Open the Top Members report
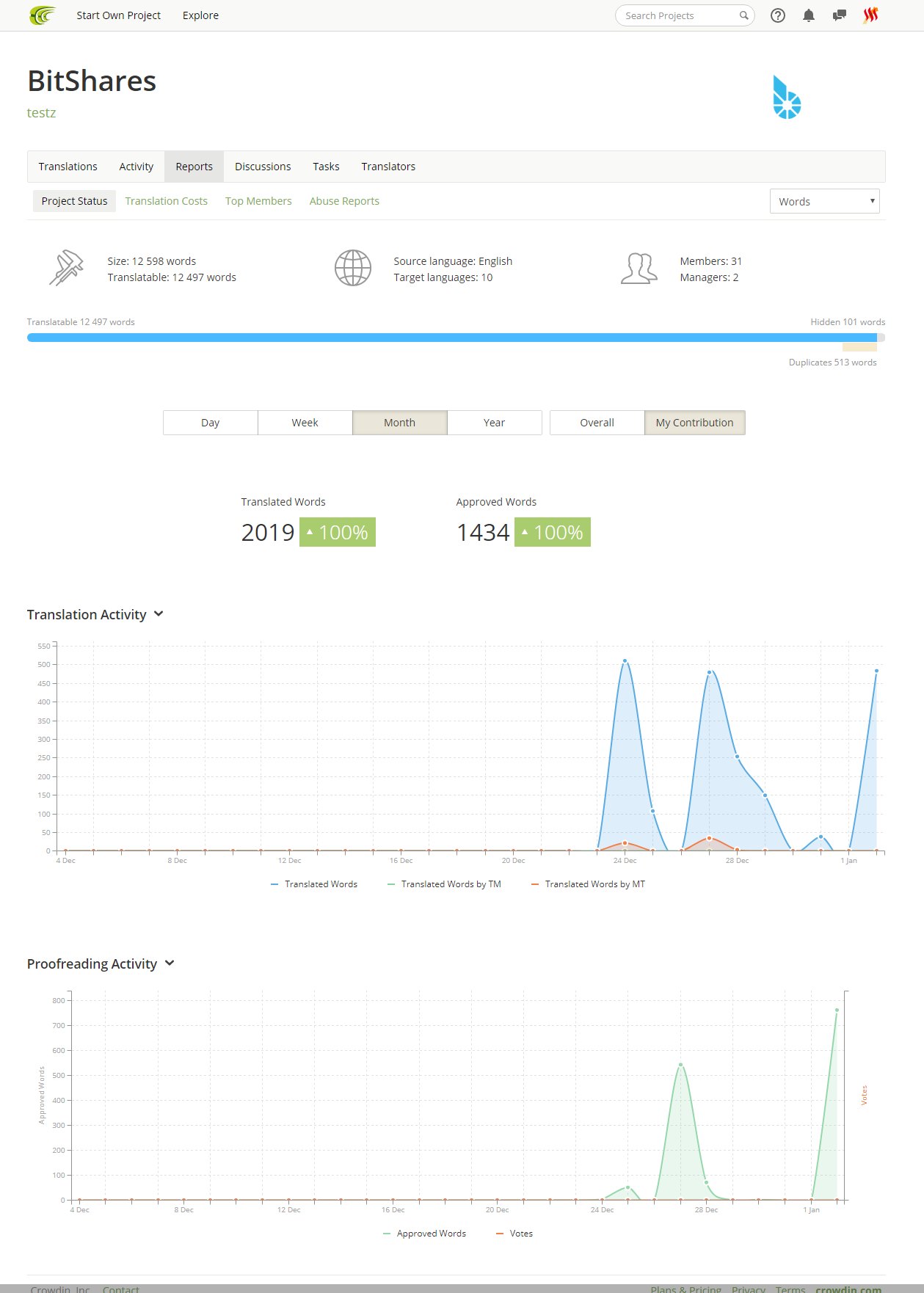This screenshot has width=924, height=1293. coord(258,201)
